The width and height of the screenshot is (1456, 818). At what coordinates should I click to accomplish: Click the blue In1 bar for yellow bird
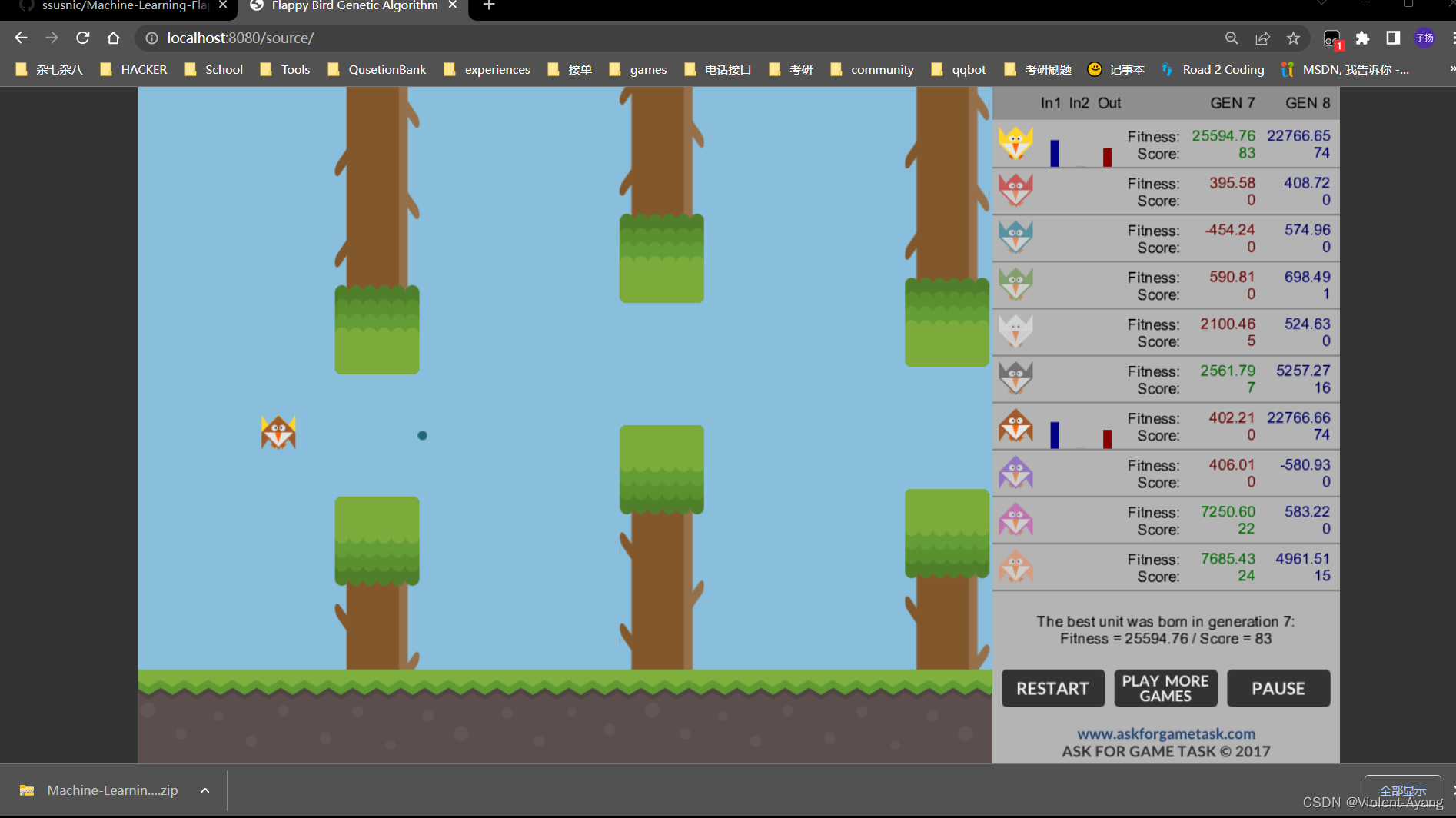pyautogui.click(x=1055, y=153)
